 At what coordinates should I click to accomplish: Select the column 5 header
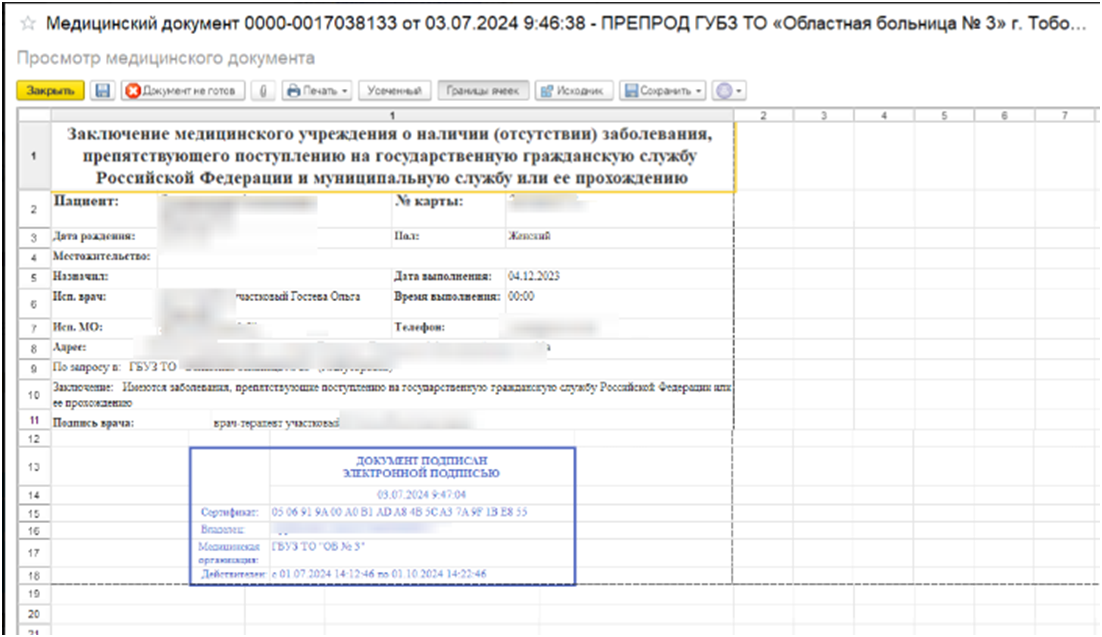click(944, 116)
